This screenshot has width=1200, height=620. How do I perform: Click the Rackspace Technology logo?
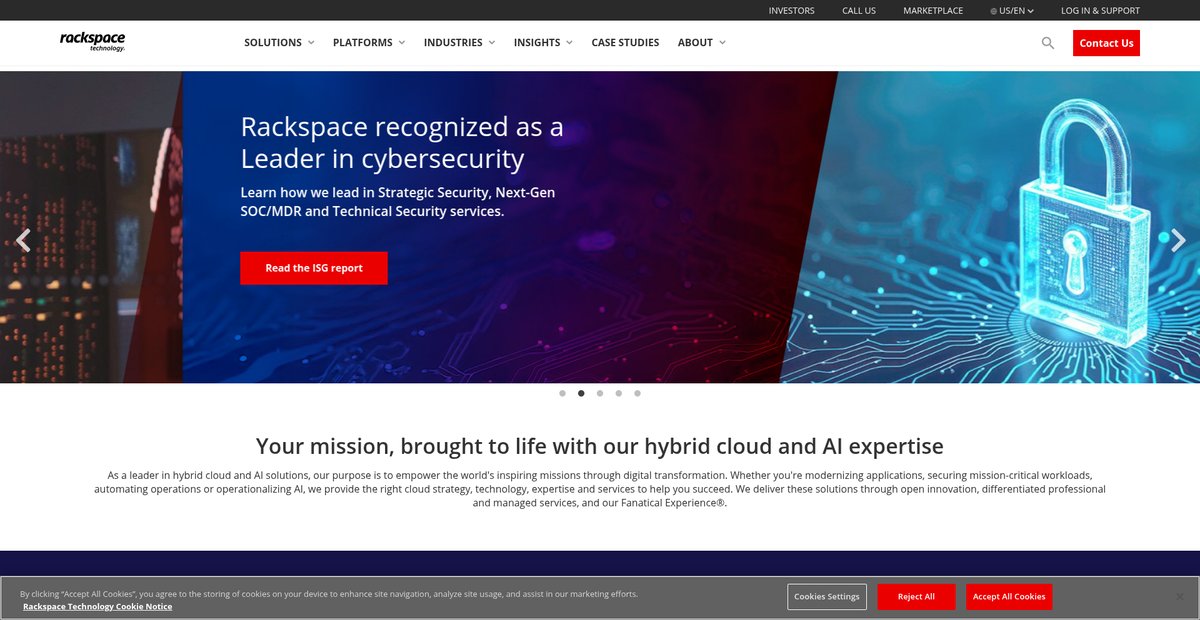coord(92,42)
